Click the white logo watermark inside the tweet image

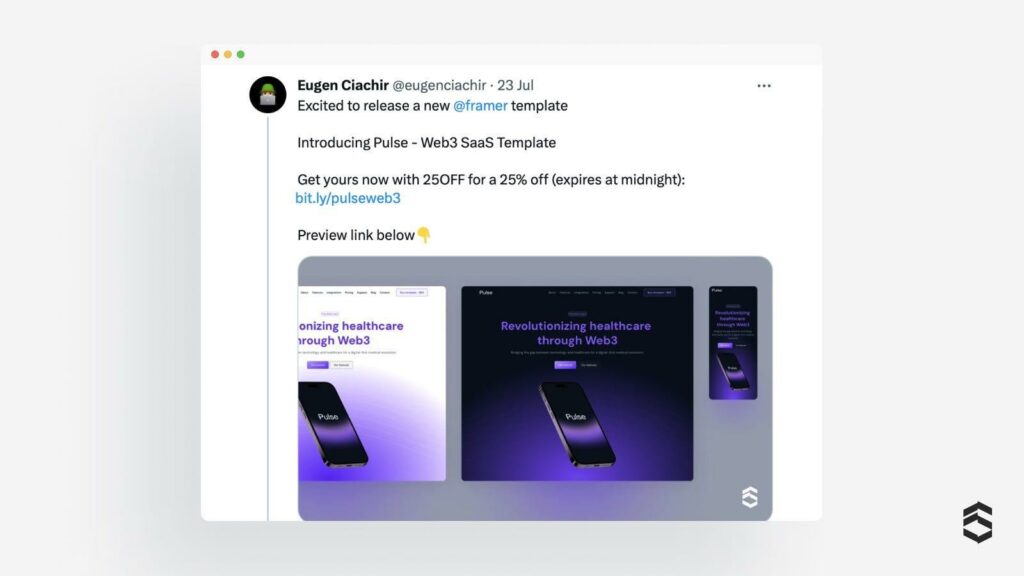coord(750,497)
